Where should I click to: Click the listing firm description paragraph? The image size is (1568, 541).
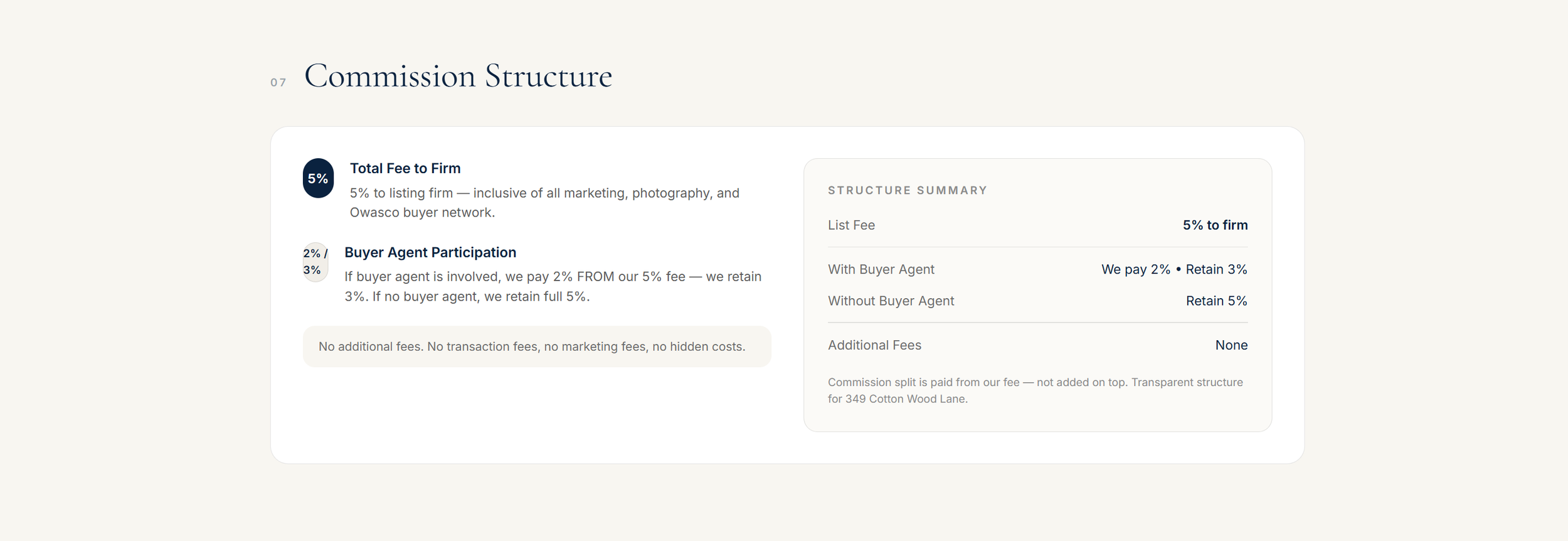tap(544, 203)
